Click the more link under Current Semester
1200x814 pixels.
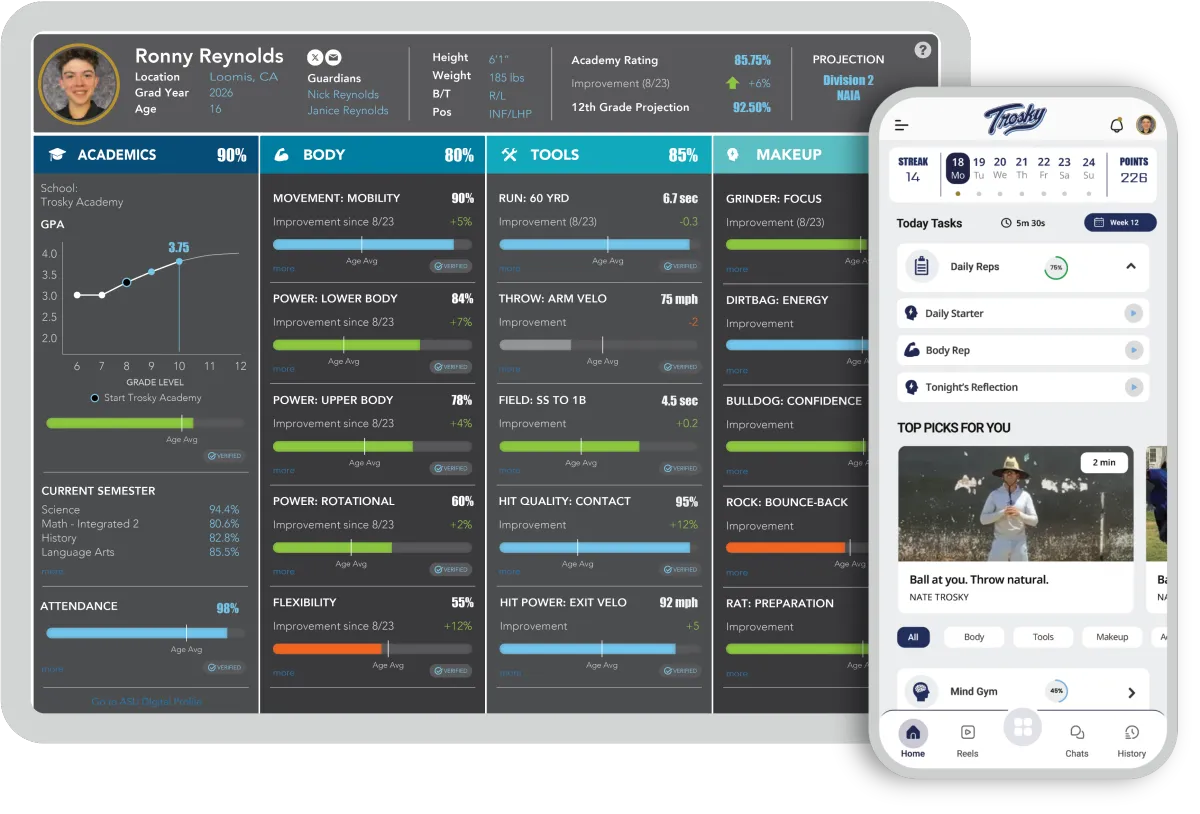[x=52, y=572]
